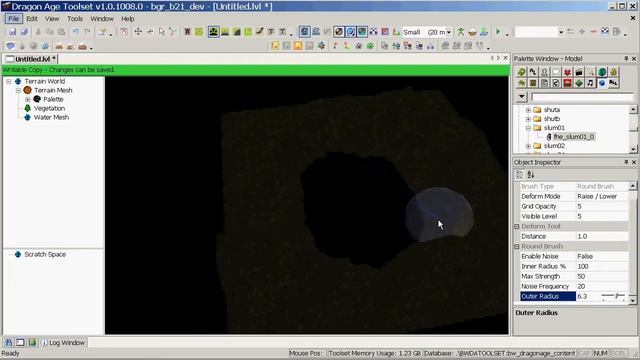Expand the Palette tree node
This screenshot has width=640, height=360.
[x=28, y=99]
